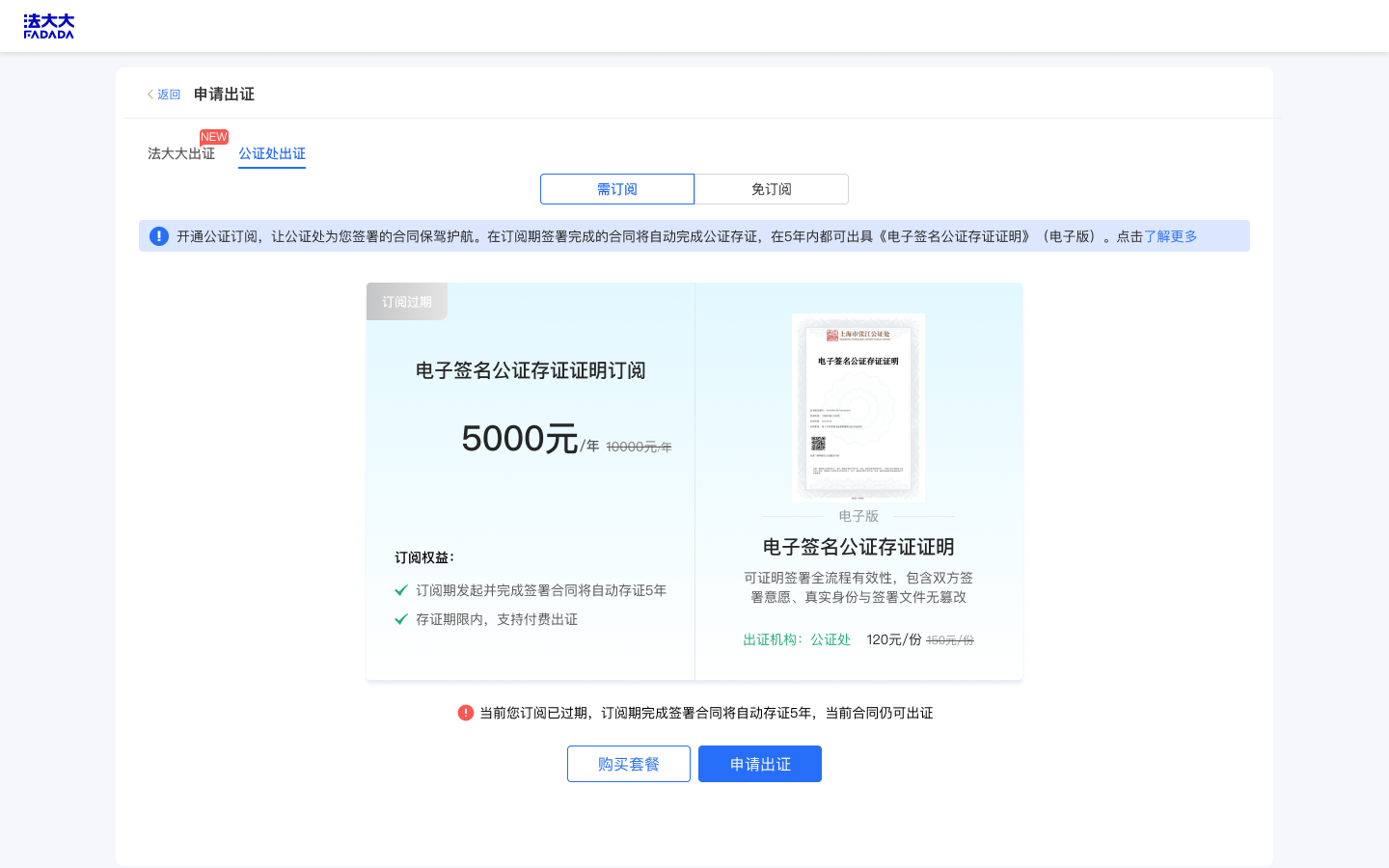Click the 法大大 FADADA logo
This screenshot has height=868, width=1389.
(x=49, y=26)
